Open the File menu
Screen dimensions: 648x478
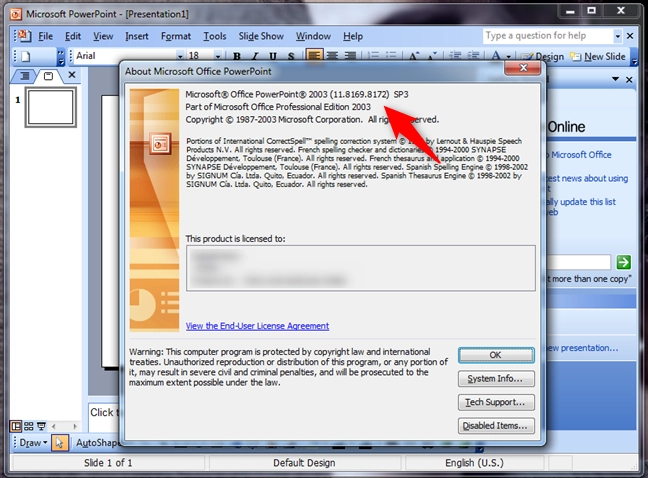tap(45, 36)
